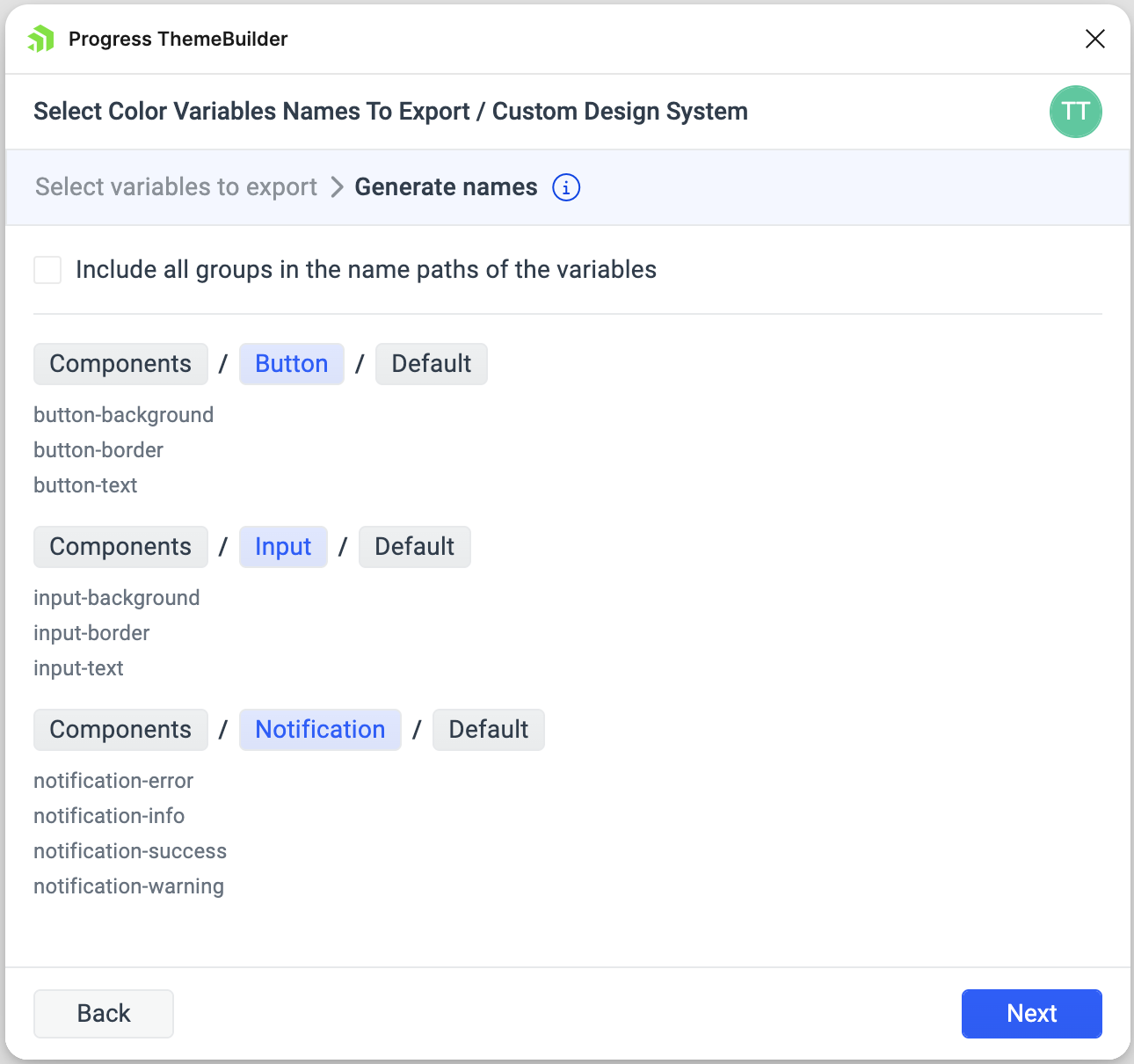Open the TT user avatar
The image size is (1134, 1064).
1075,112
